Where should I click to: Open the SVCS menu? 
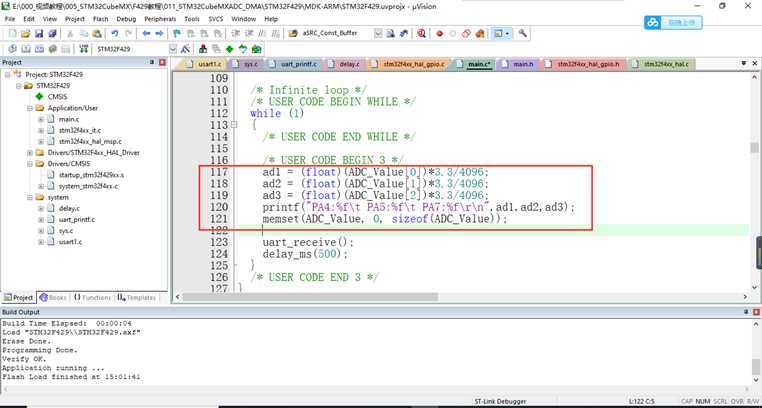pyautogui.click(x=216, y=19)
